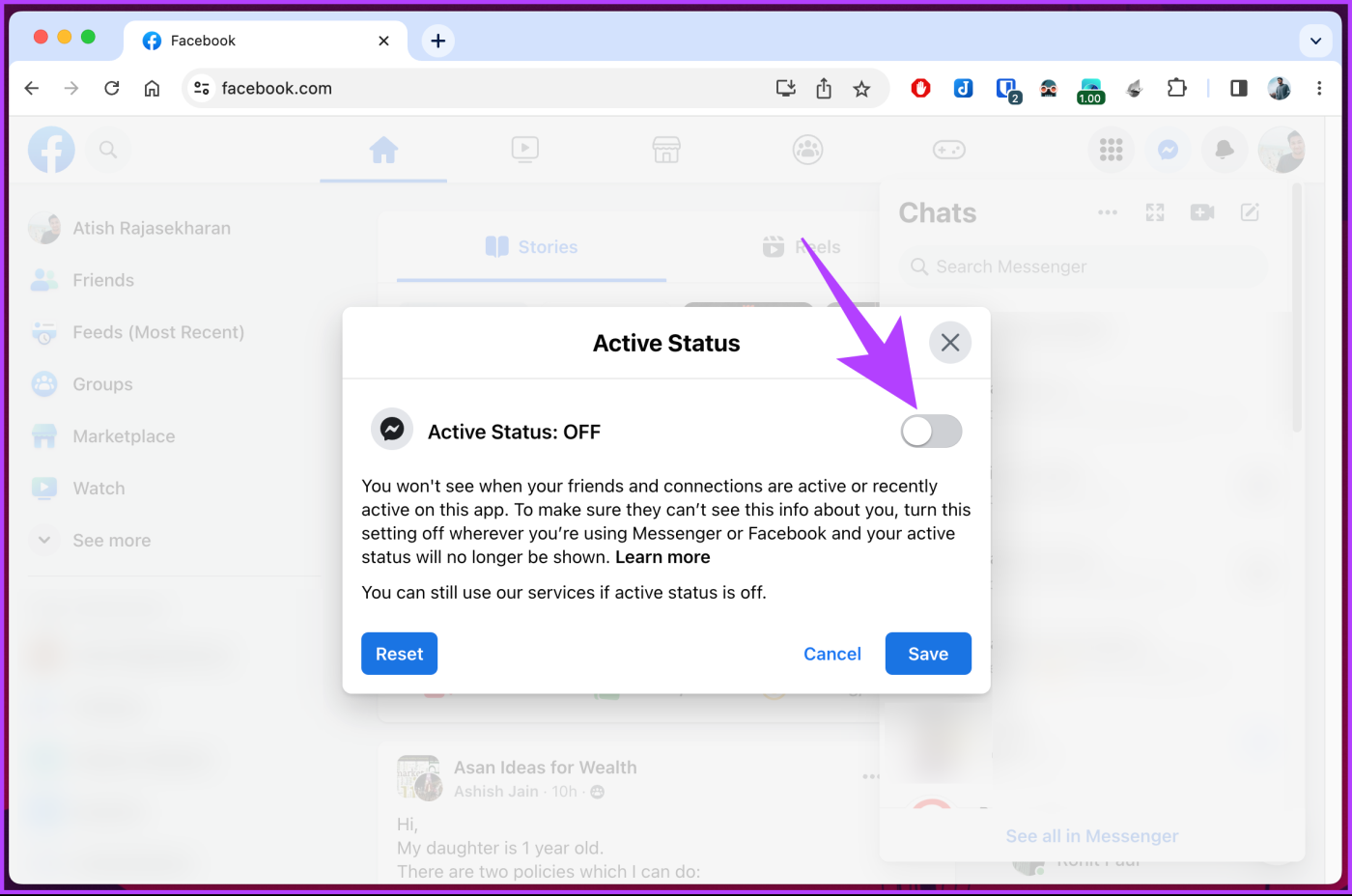
Task: Close the Facebook tab
Action: 383,41
